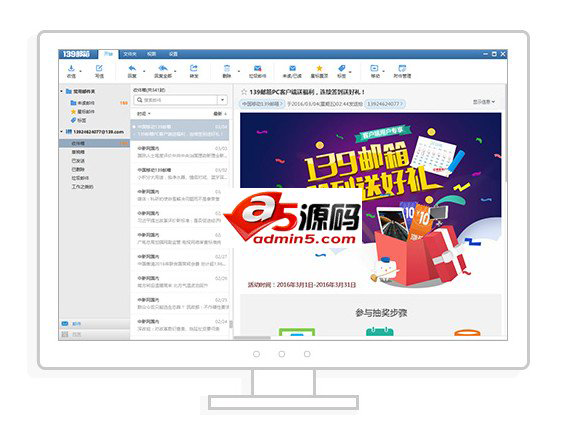
Task: Open the show-info dropdown in message header
Action: click(484, 102)
